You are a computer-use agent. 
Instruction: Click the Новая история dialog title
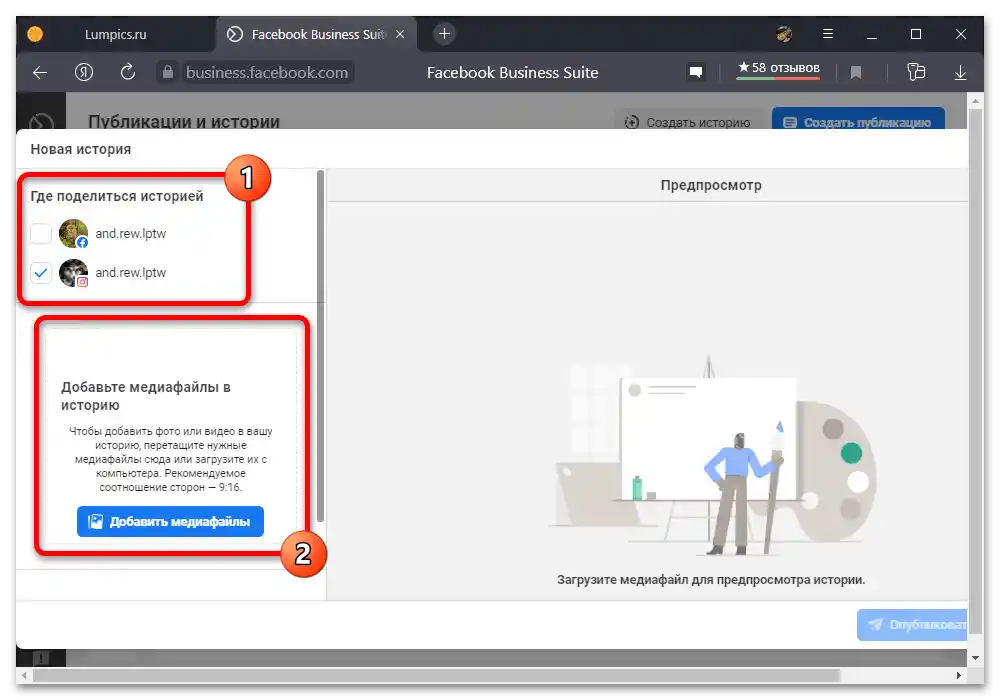pyautogui.click(x=81, y=149)
